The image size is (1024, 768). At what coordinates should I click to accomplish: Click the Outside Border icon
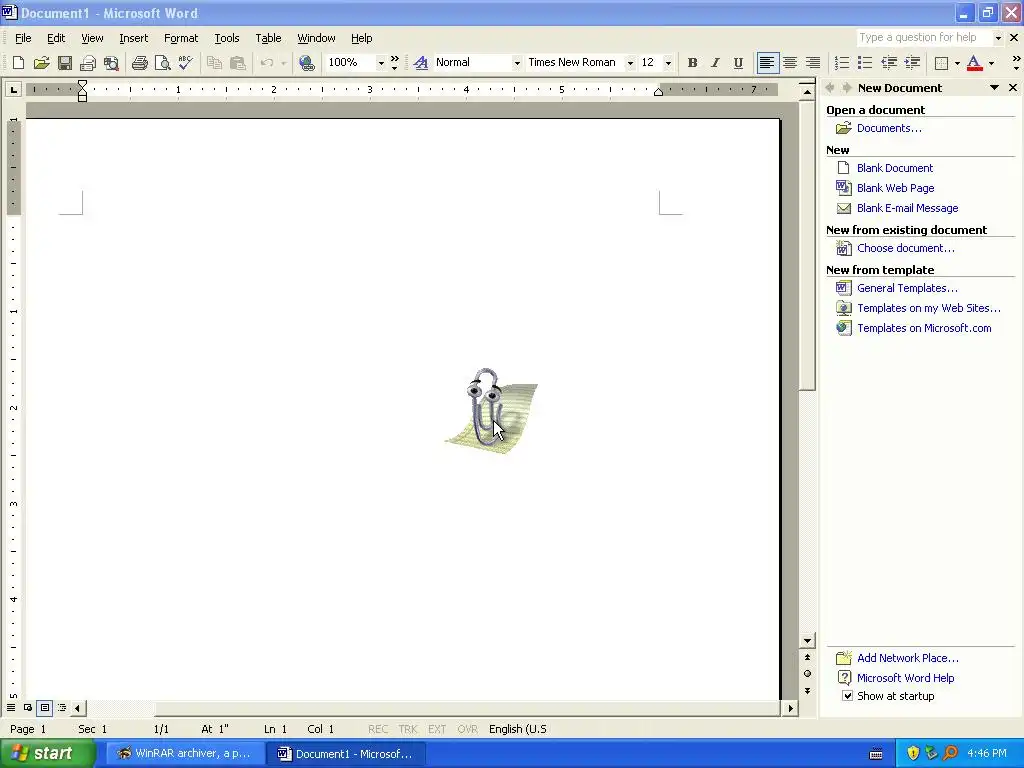click(x=941, y=63)
